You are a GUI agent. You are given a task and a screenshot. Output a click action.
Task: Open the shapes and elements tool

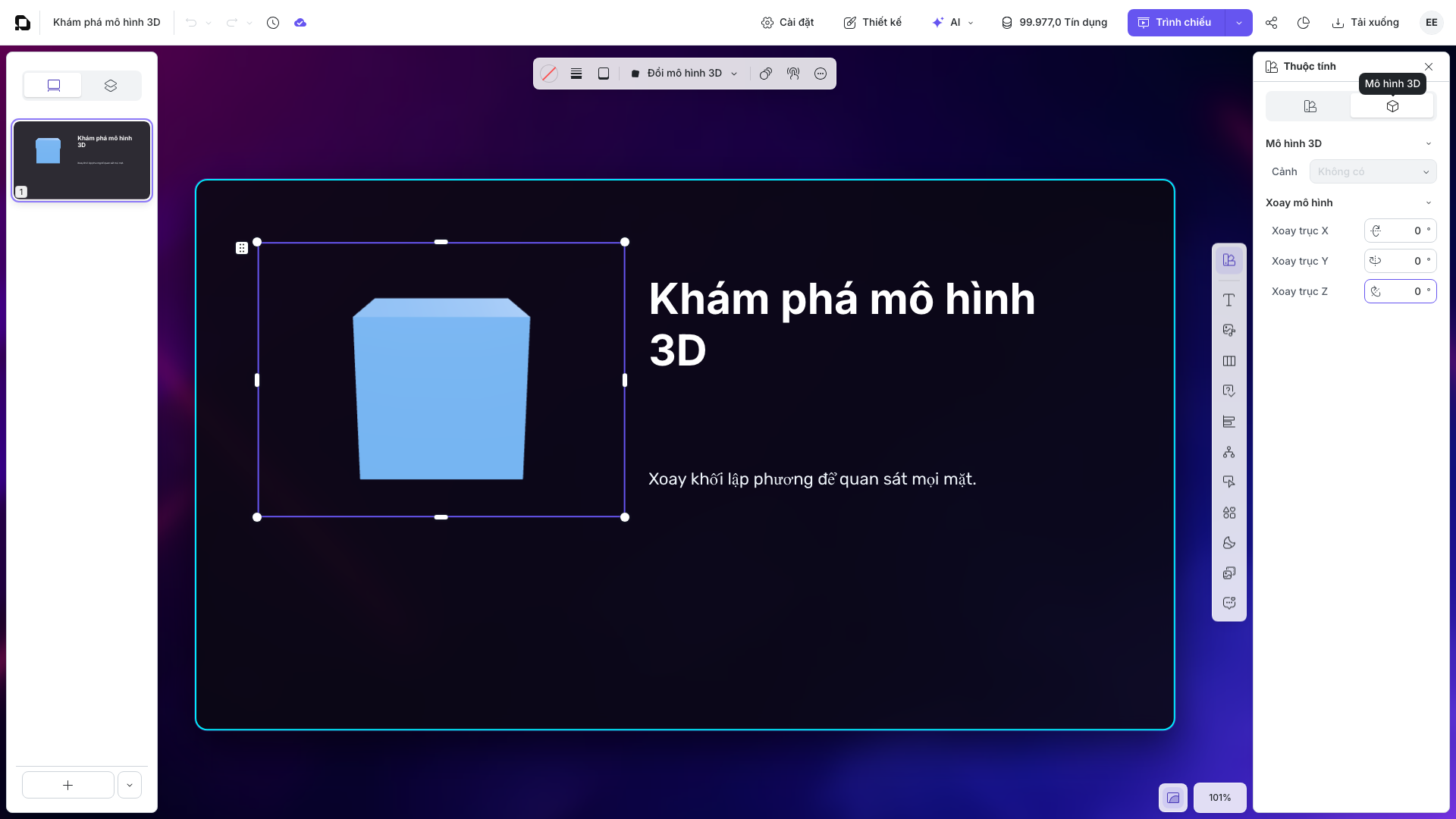click(x=1229, y=513)
